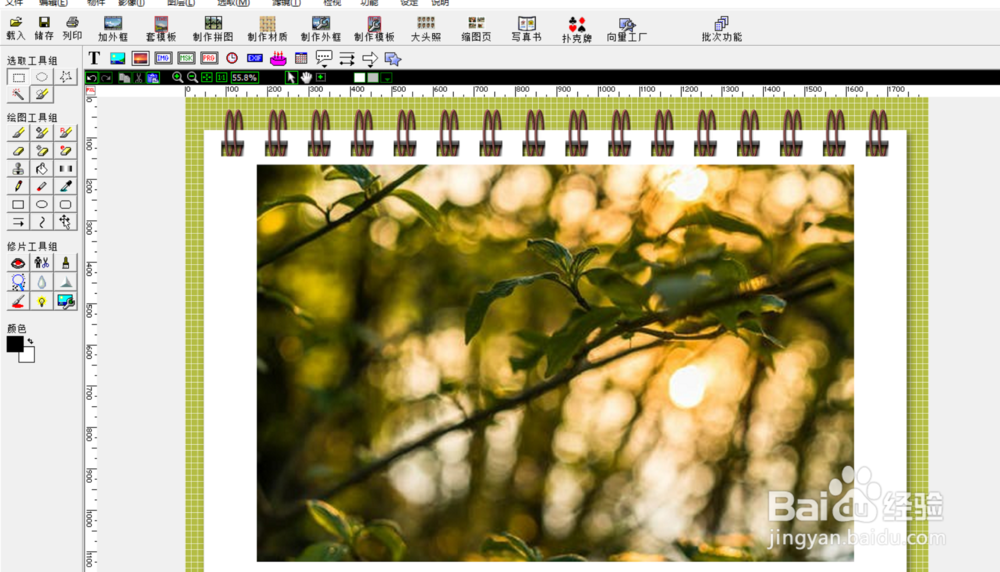Select the rounded rectangle shape tool

(65, 204)
